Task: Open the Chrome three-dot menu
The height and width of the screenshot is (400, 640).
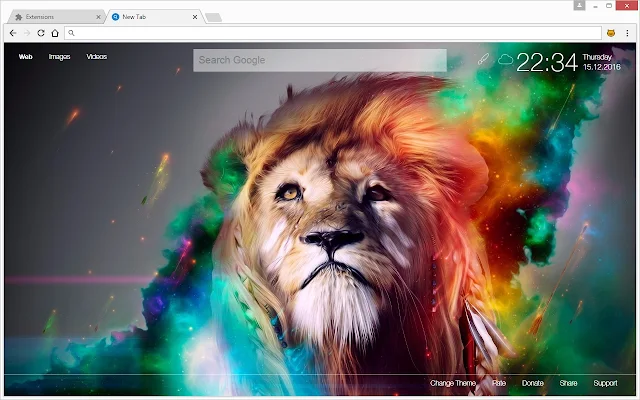Action: pos(627,33)
